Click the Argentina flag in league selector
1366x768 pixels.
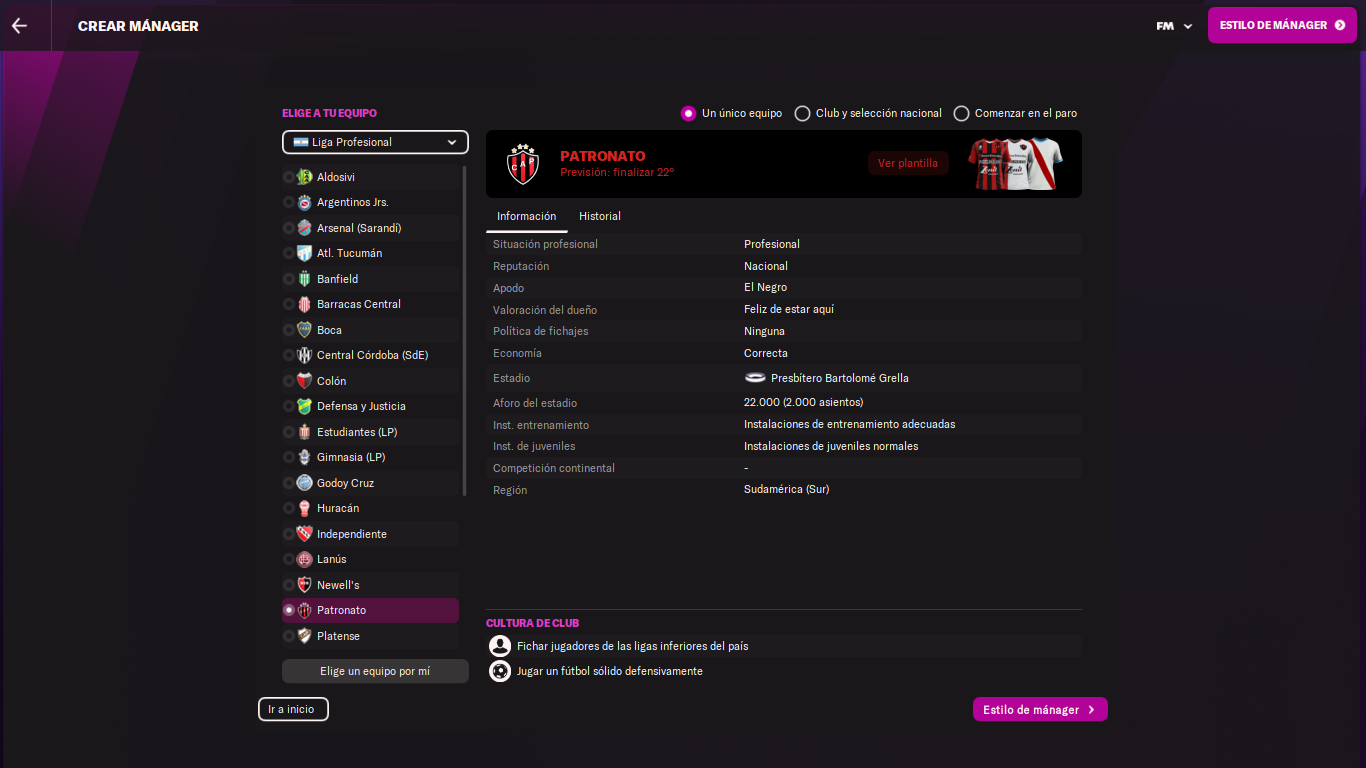(x=300, y=142)
